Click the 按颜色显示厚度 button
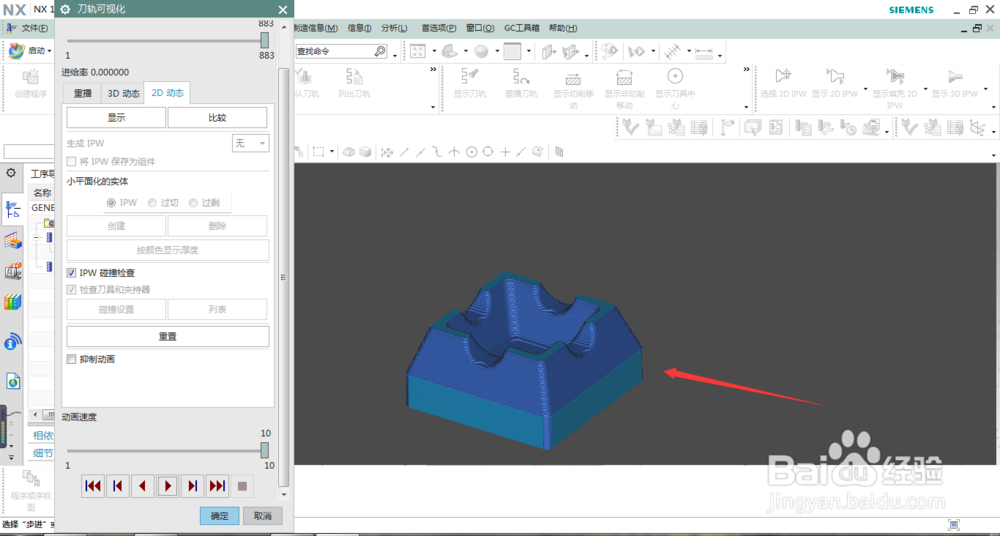The image size is (1000, 536). coord(168,250)
